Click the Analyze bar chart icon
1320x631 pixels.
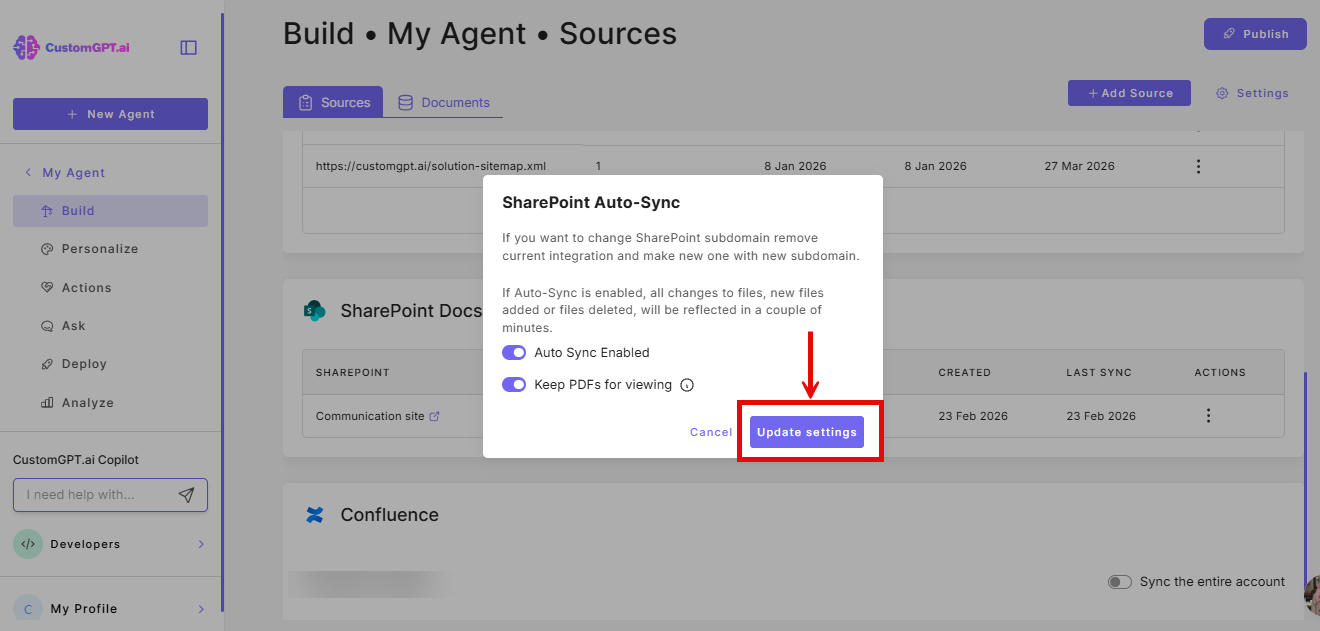click(47, 403)
